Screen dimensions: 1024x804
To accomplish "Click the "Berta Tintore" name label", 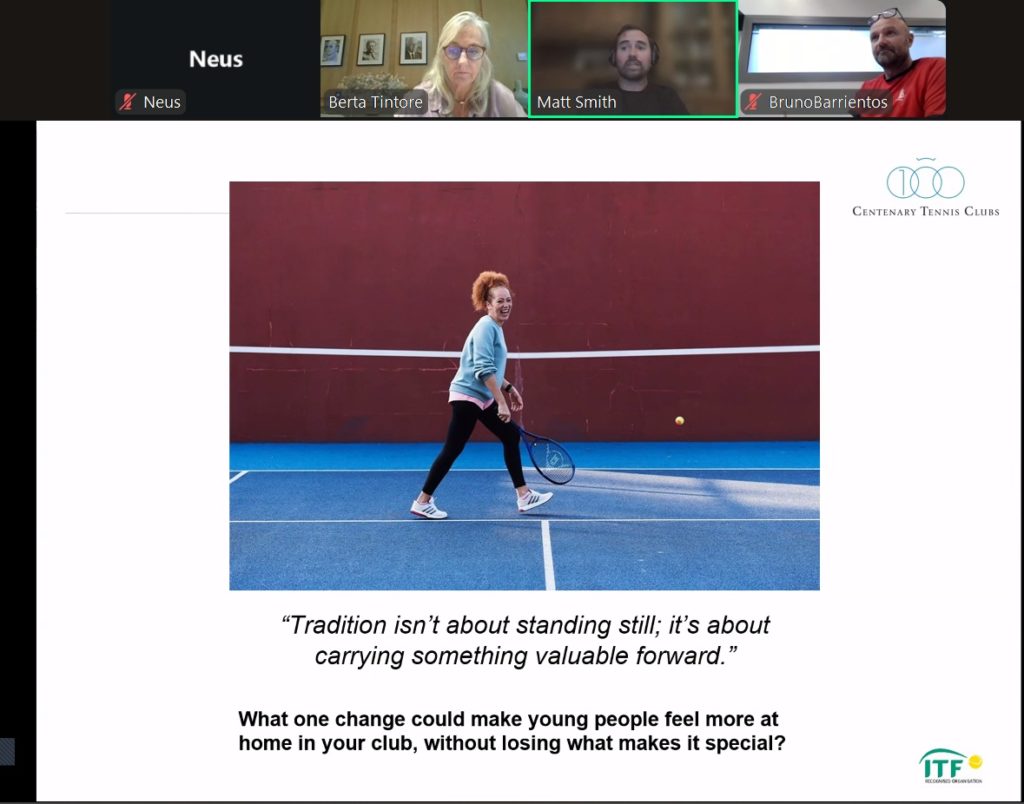I will pos(375,102).
